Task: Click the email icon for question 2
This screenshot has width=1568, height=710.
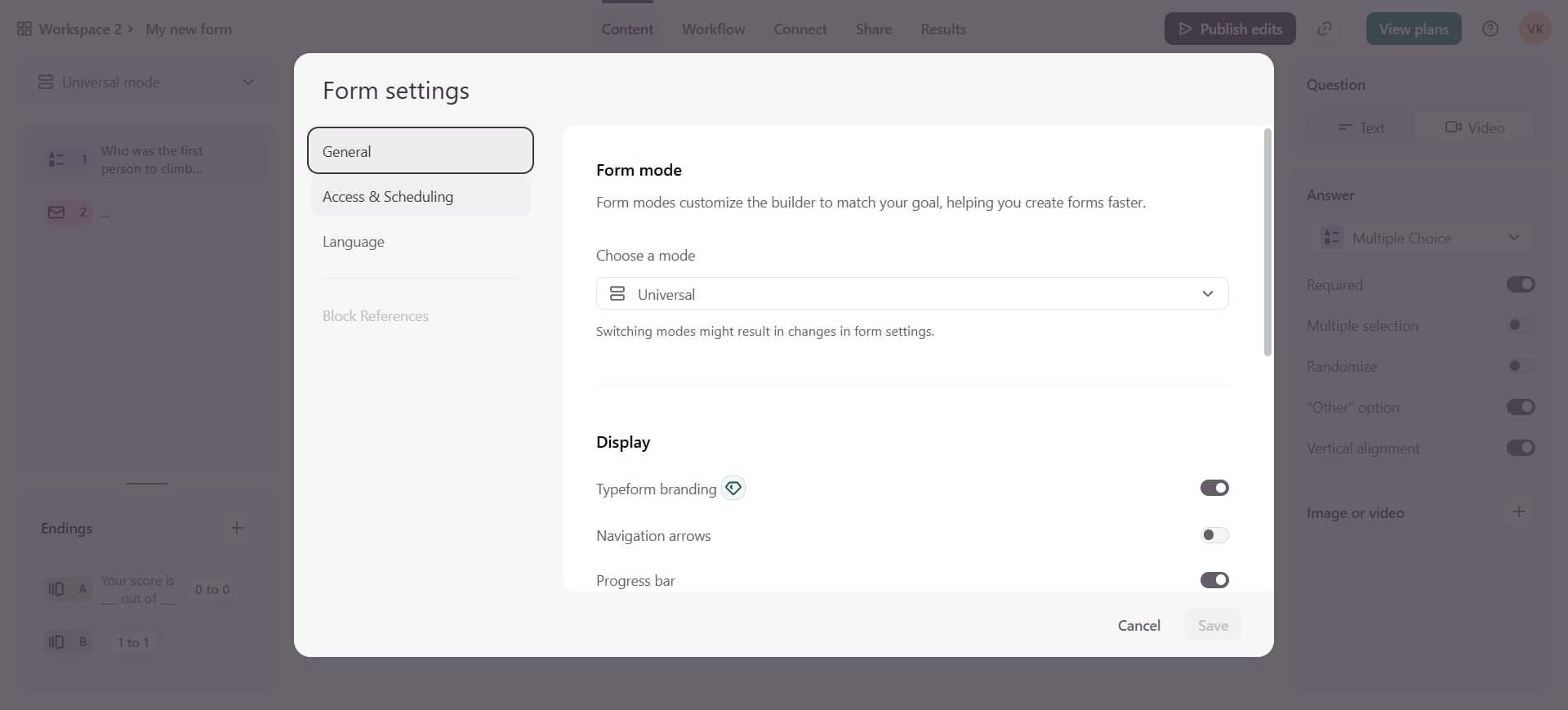Action: pyautogui.click(x=56, y=212)
